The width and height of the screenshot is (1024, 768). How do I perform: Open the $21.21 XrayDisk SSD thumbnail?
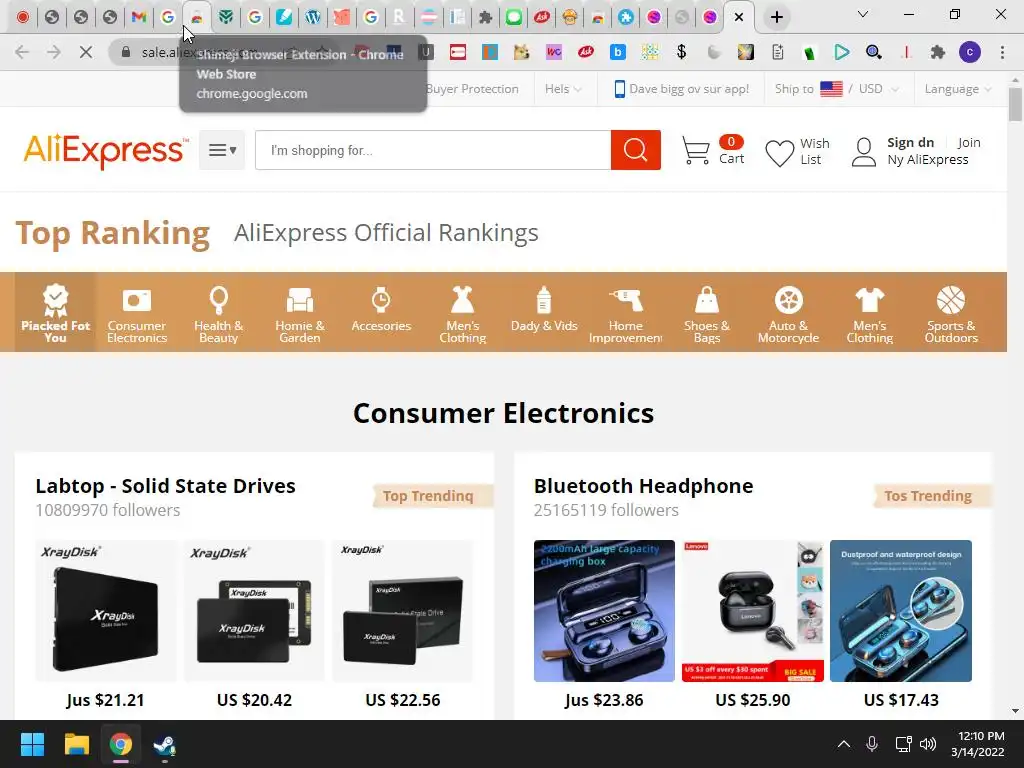106,611
